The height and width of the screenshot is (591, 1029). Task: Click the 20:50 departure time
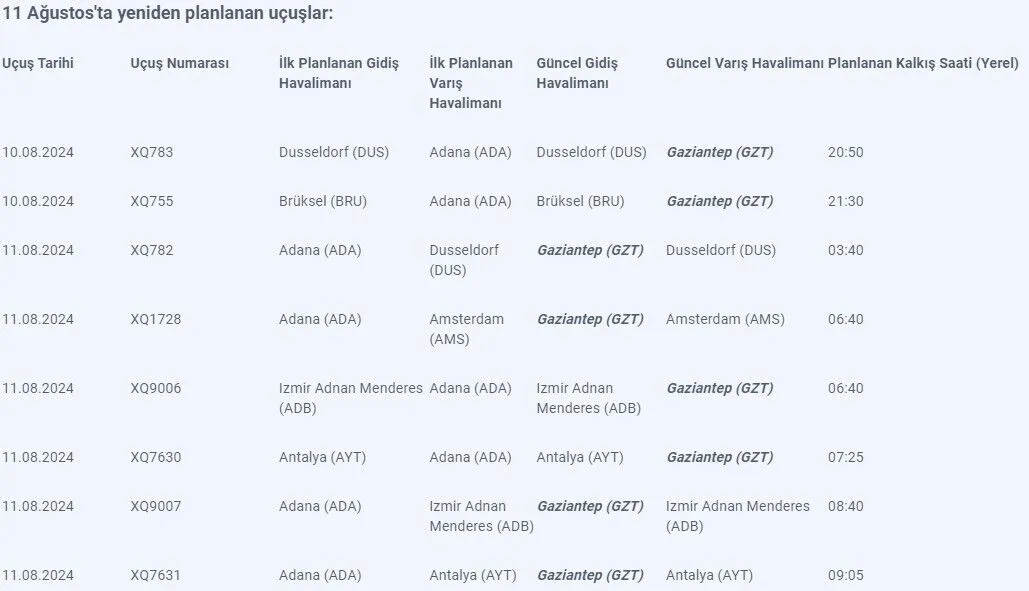pos(845,152)
